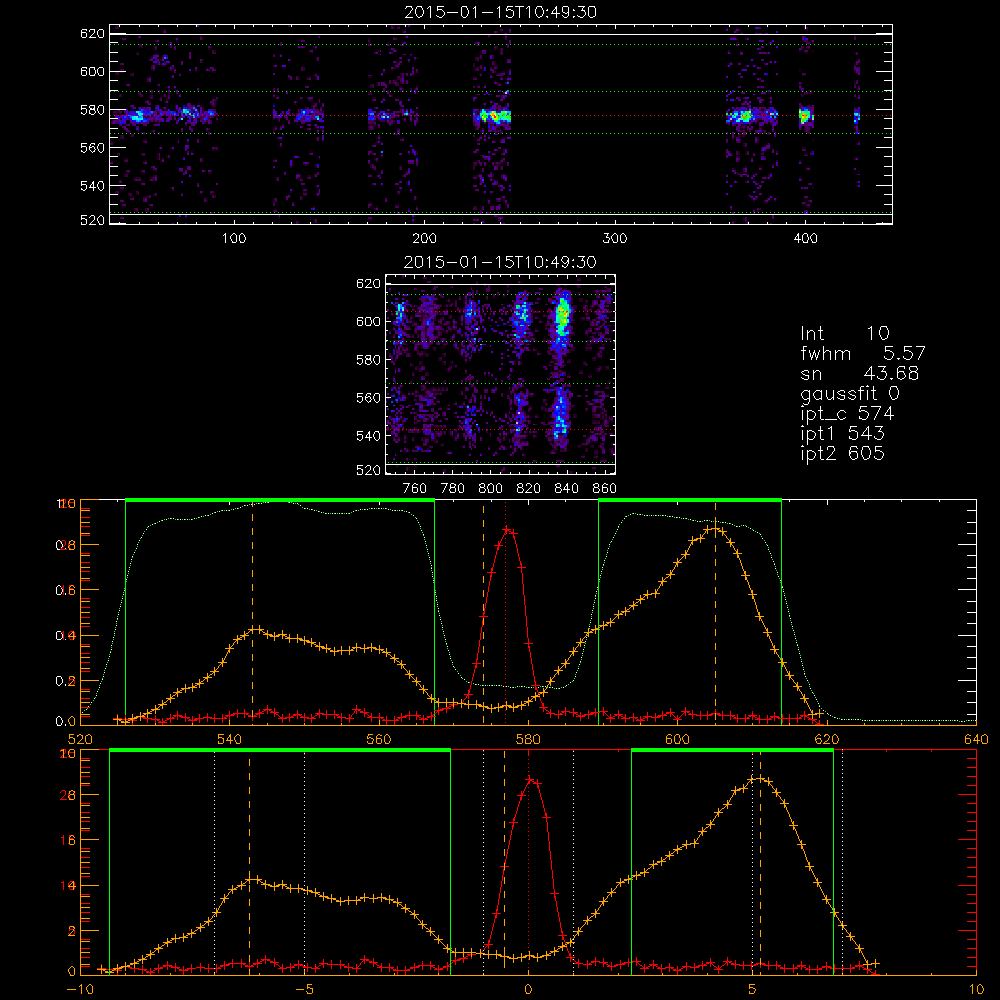The width and height of the screenshot is (1000, 1000).
Task: Select the 'Int 10' readout line
Action: 844,334
